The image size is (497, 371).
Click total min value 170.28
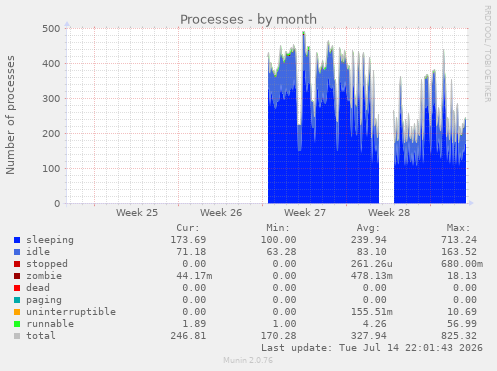[x=279, y=336]
